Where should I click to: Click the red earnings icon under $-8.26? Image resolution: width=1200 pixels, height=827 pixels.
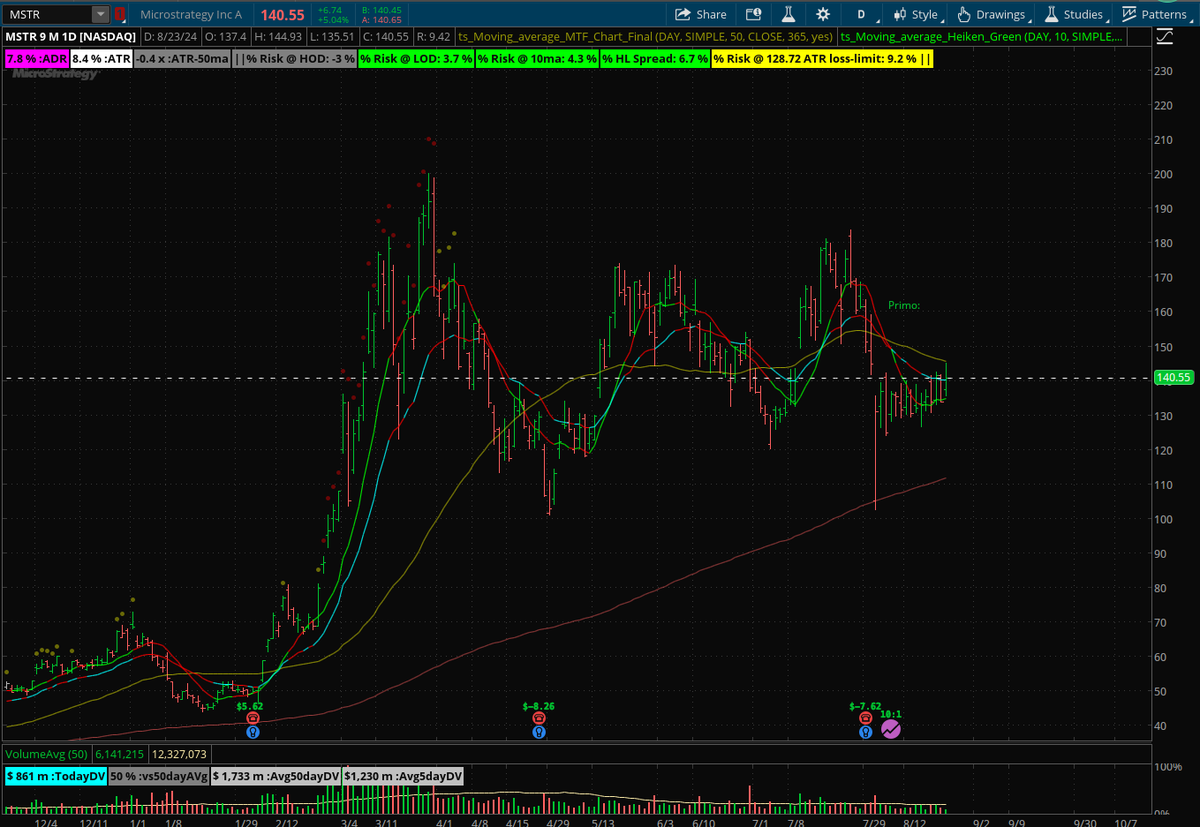[539, 717]
